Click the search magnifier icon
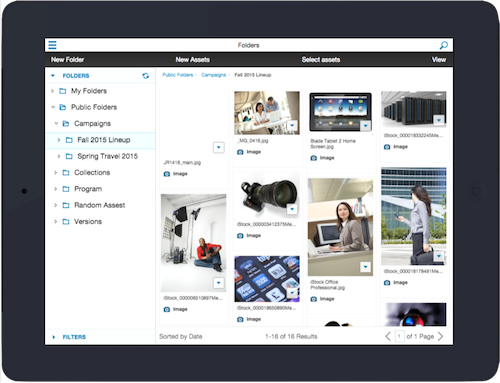Image resolution: width=500 pixels, height=383 pixels. point(444,45)
